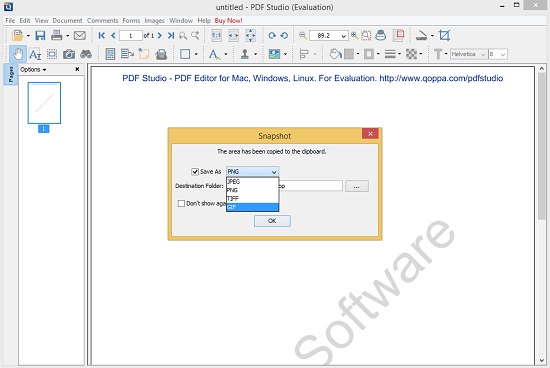This screenshot has width=550, height=368.
Task: Open the Images menu
Action: coord(154,21)
